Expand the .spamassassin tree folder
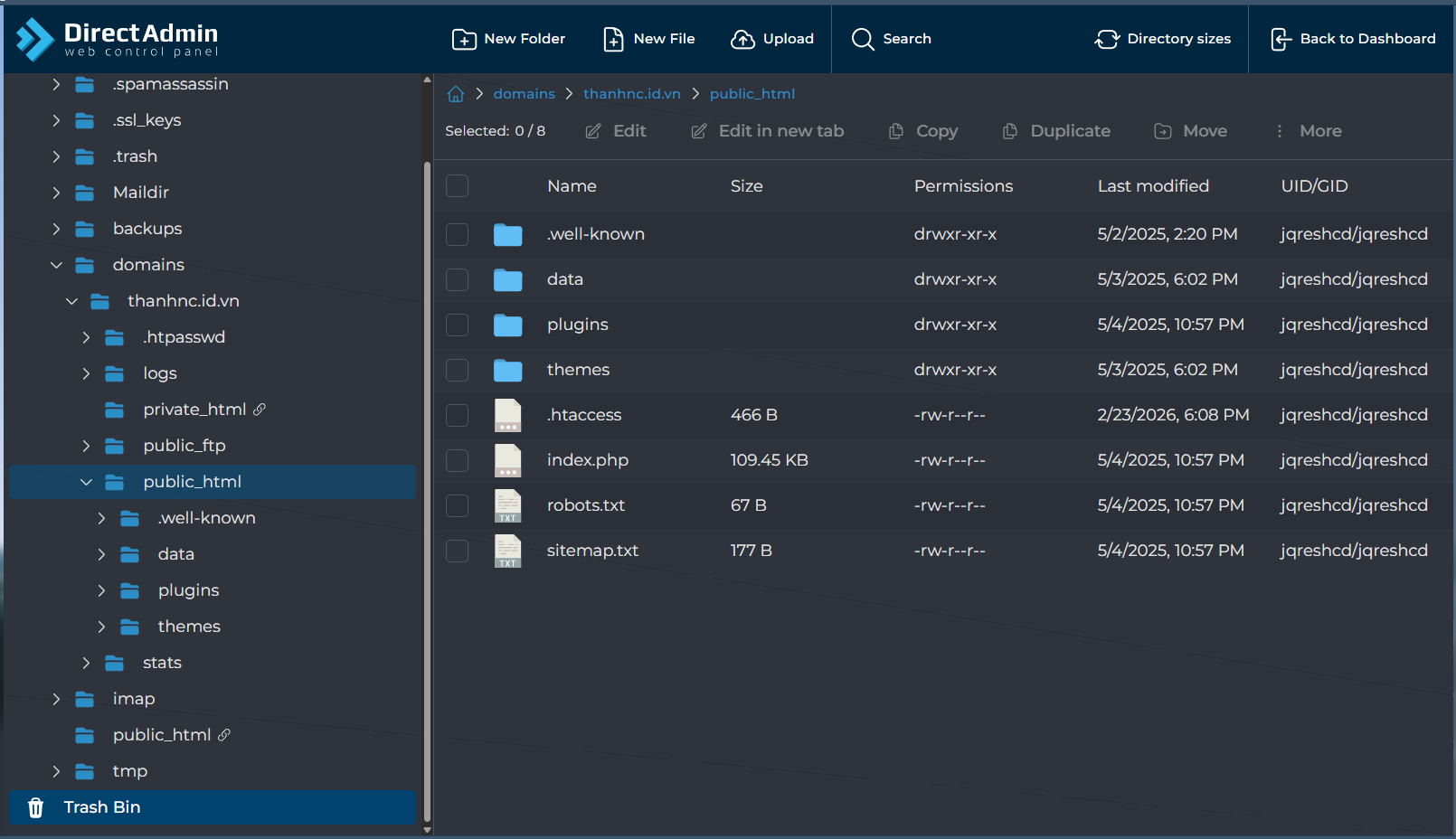This screenshot has width=1456, height=839. (x=56, y=84)
